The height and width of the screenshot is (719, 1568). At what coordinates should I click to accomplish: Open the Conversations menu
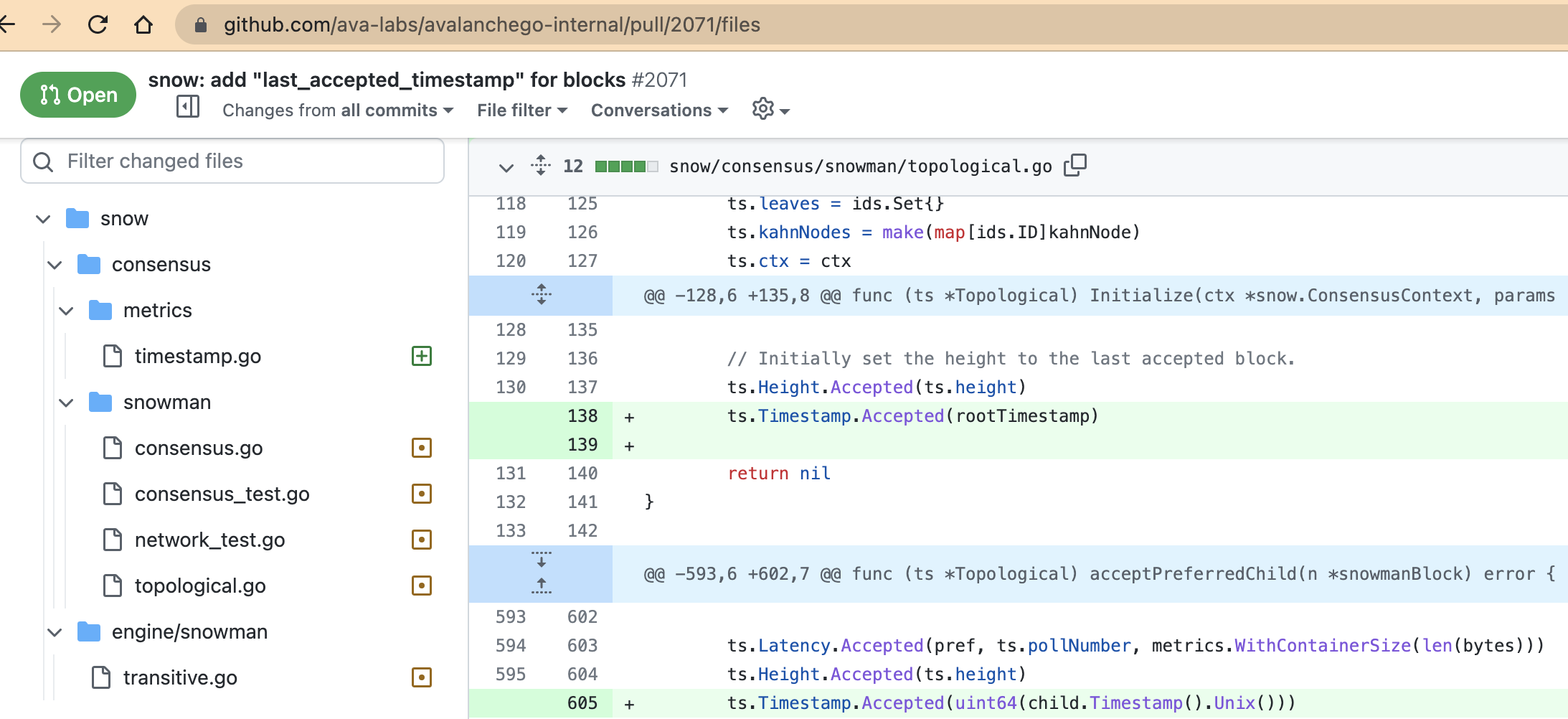(x=658, y=111)
